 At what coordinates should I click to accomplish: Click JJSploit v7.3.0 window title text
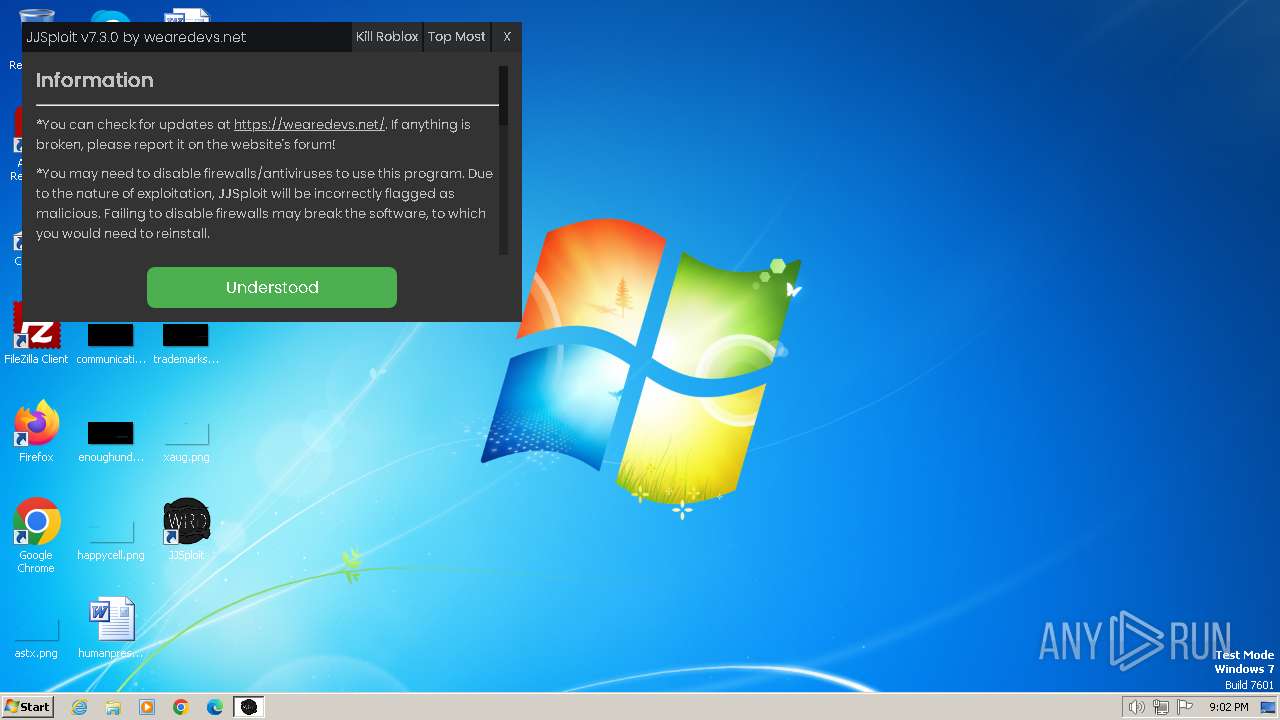136,37
